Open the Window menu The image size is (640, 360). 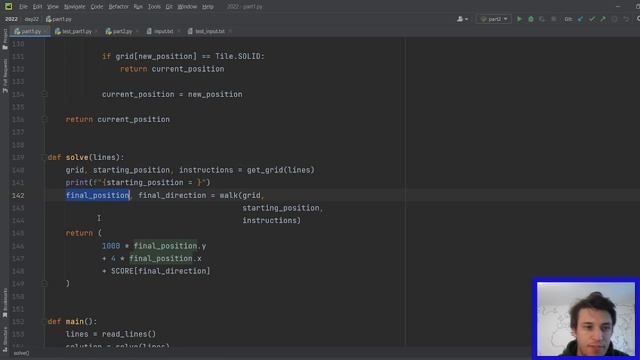click(187, 7)
